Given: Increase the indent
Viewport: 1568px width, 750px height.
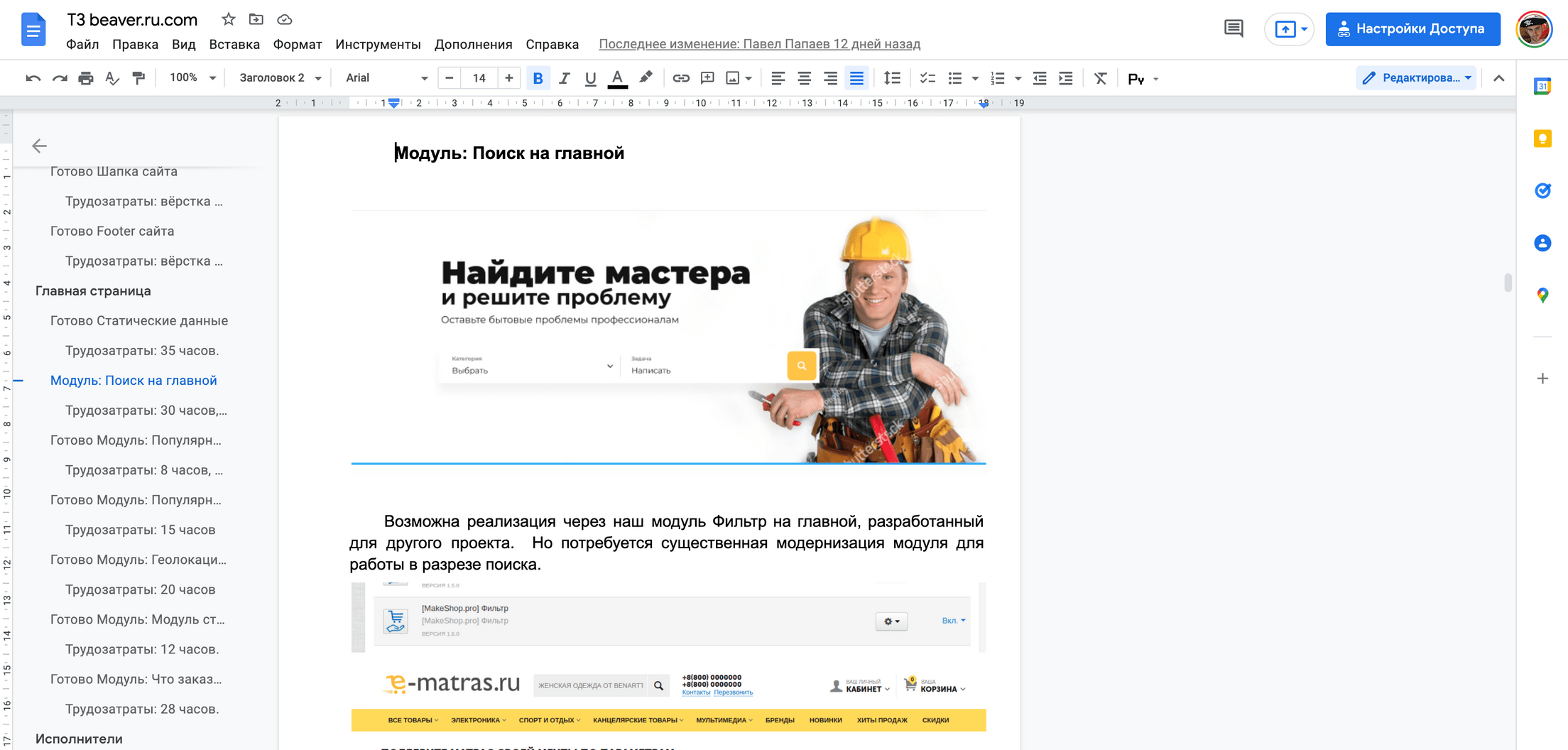Looking at the screenshot, I should tap(1066, 78).
